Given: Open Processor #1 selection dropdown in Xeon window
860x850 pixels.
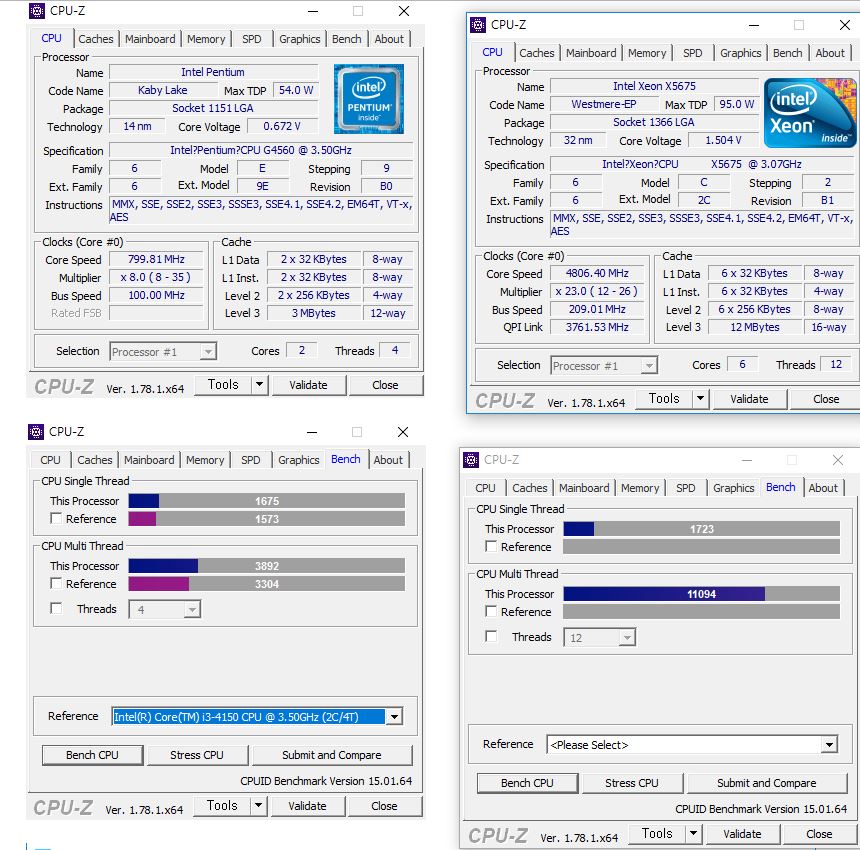Looking at the screenshot, I should point(649,365).
